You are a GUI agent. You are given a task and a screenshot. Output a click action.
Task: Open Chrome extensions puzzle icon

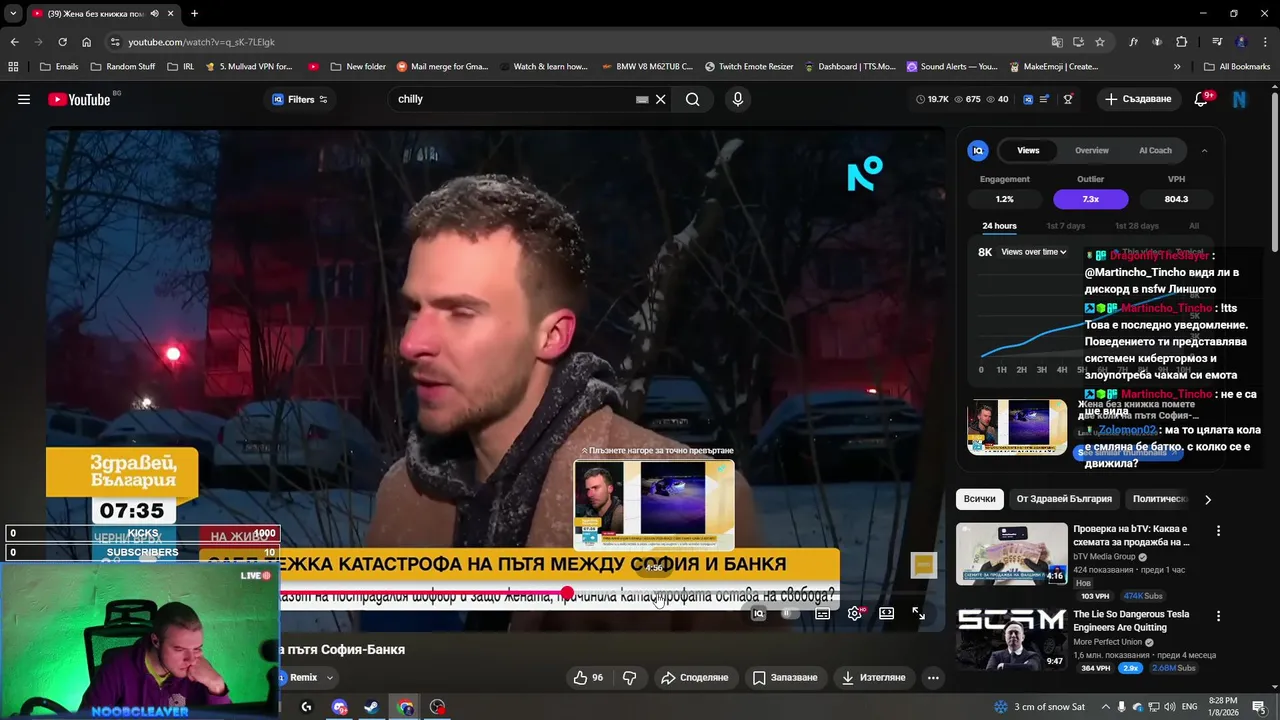coord(1181,42)
